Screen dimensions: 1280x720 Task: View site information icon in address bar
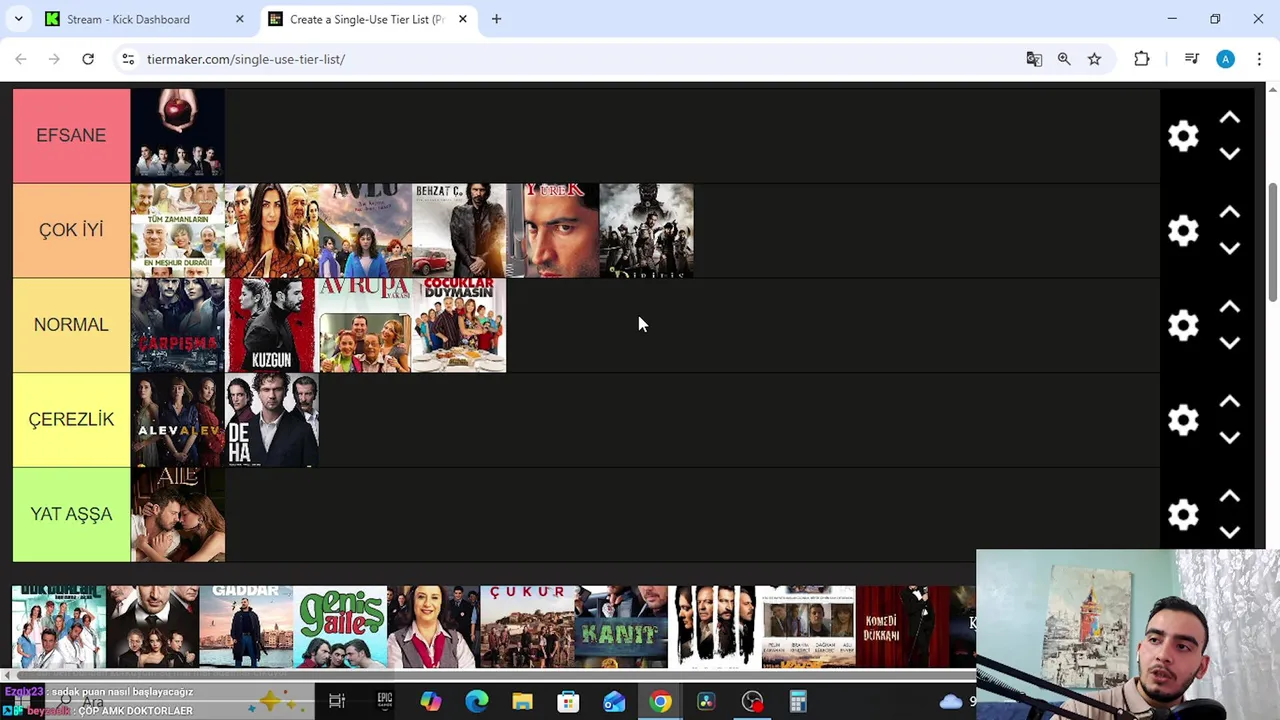tap(128, 59)
